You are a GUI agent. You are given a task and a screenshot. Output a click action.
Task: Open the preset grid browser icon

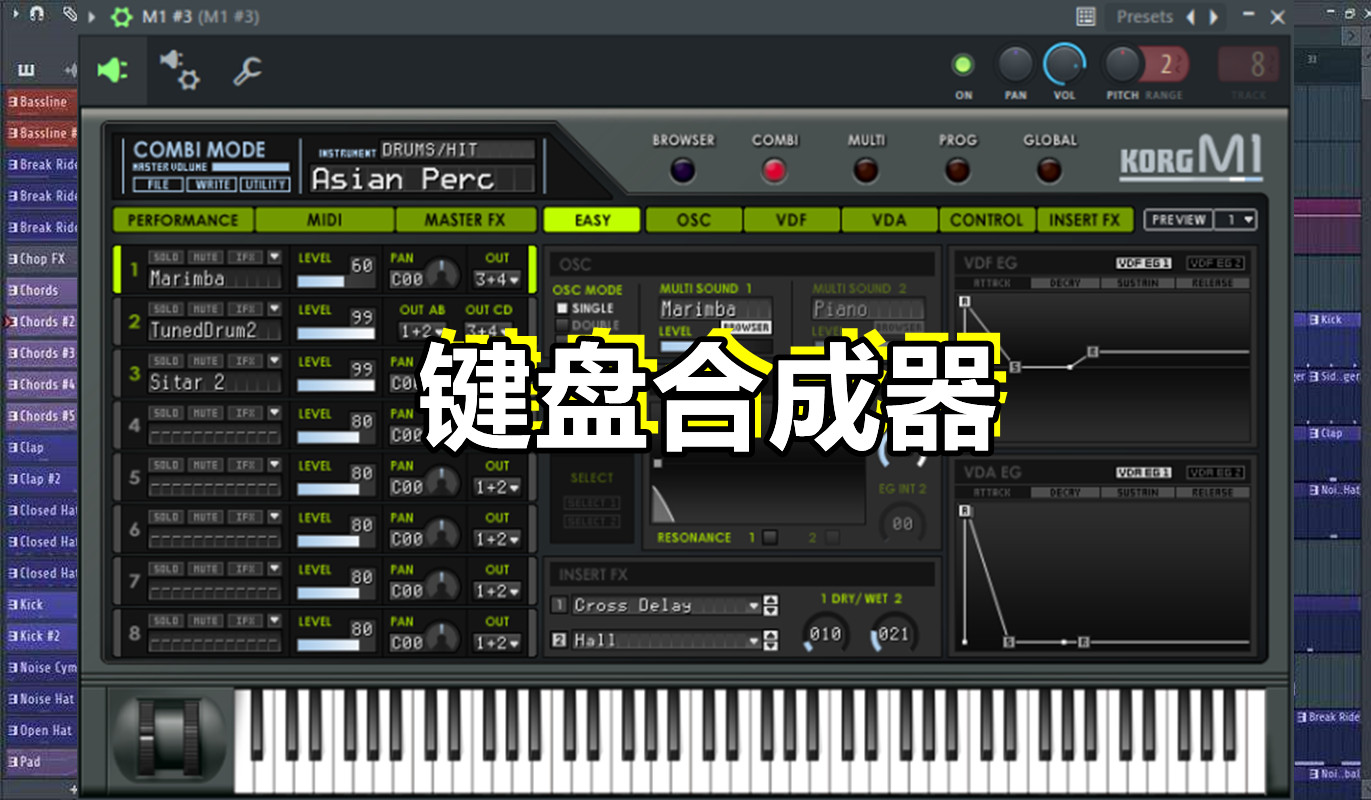tap(1086, 16)
